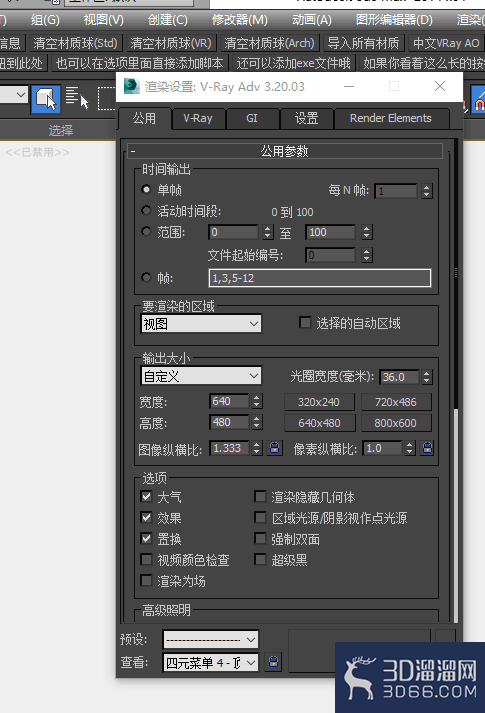
Task: Click the 中文VRay AO toolbar button
Action: [445, 43]
